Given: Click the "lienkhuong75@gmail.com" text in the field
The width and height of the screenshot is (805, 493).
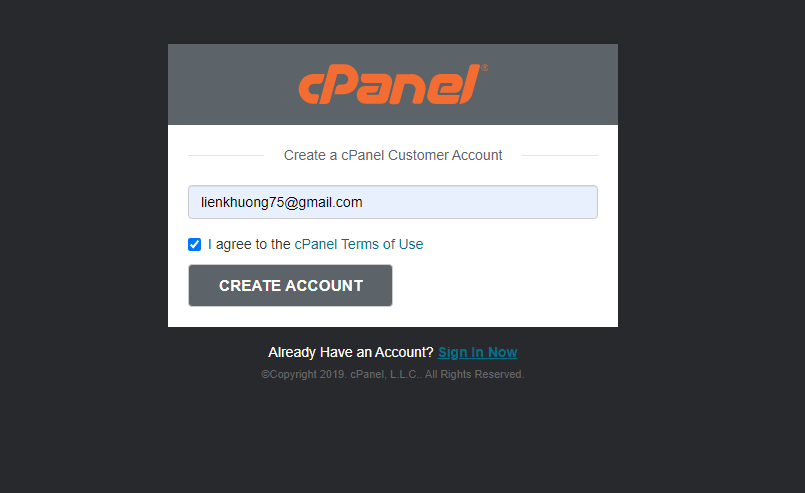Looking at the screenshot, I should [x=282, y=202].
